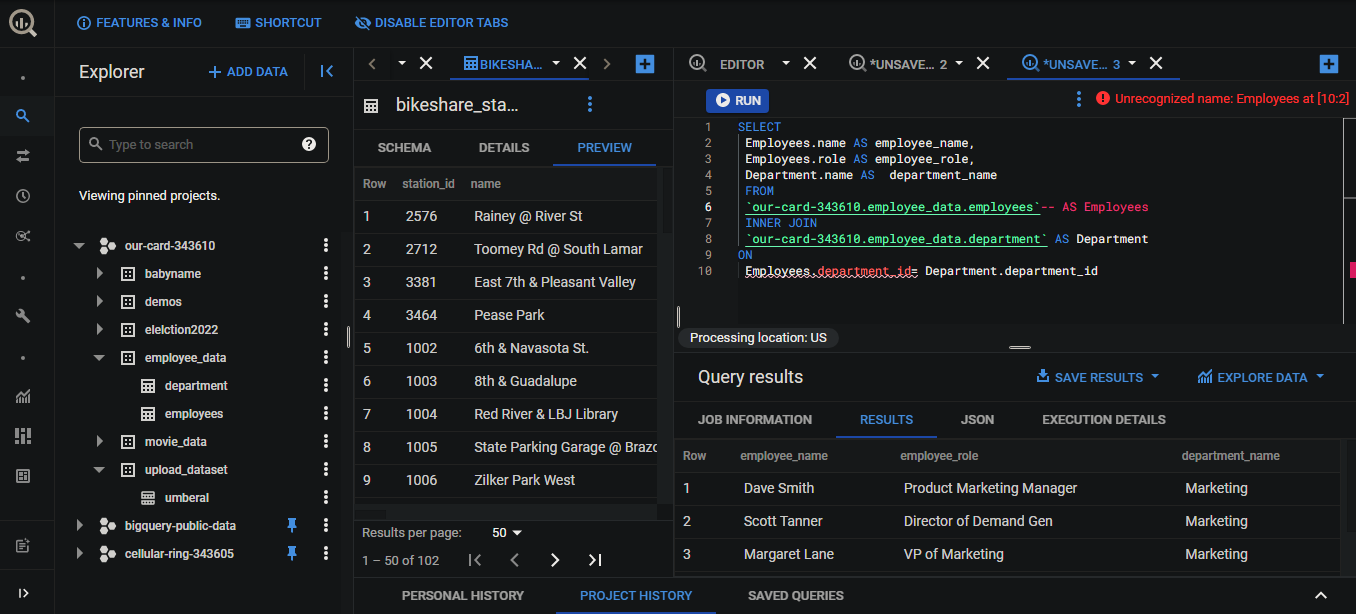Switch to the JSON results tab
Image resolution: width=1356 pixels, height=614 pixels.
977,419
